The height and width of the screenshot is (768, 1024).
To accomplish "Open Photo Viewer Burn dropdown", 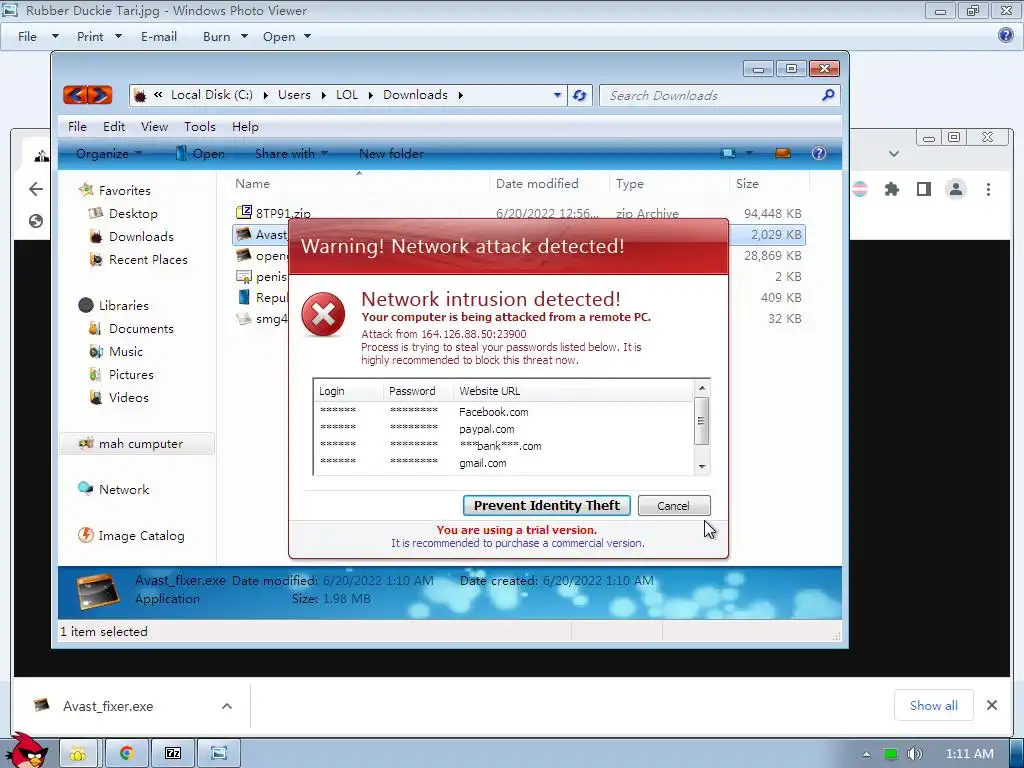I will (x=225, y=37).
